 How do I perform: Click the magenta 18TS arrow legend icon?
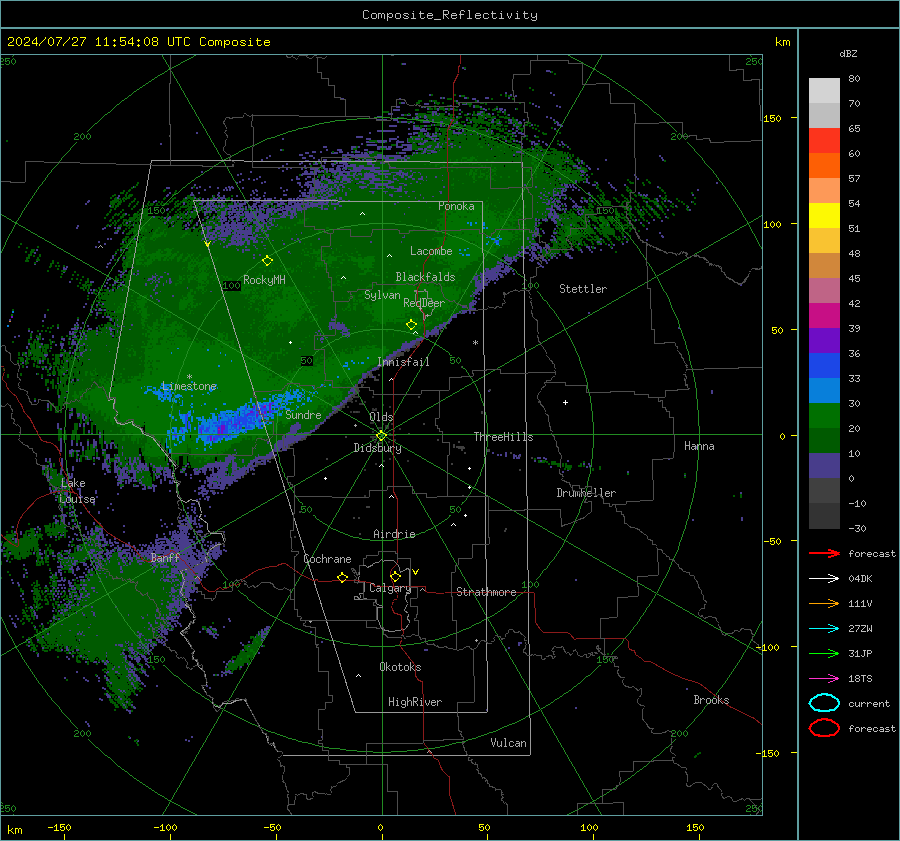pyautogui.click(x=824, y=679)
